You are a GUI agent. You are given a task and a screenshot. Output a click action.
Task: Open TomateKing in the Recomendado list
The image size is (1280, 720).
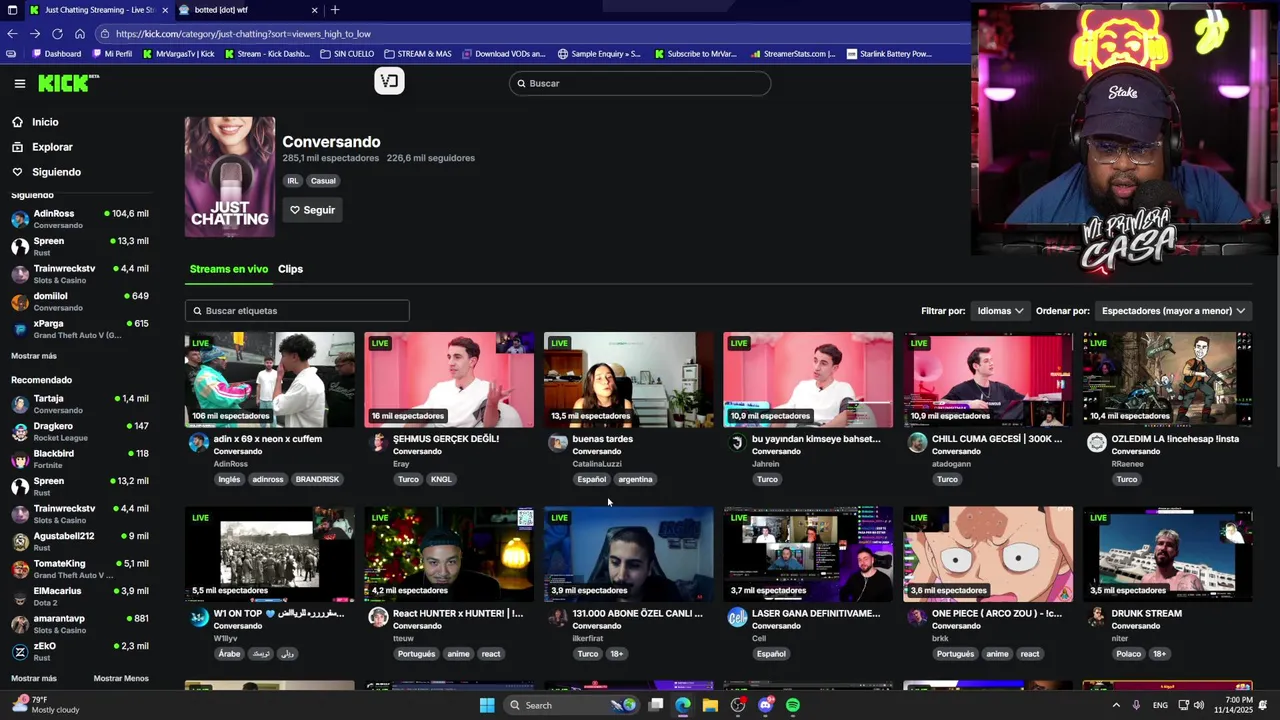[x=80, y=569]
